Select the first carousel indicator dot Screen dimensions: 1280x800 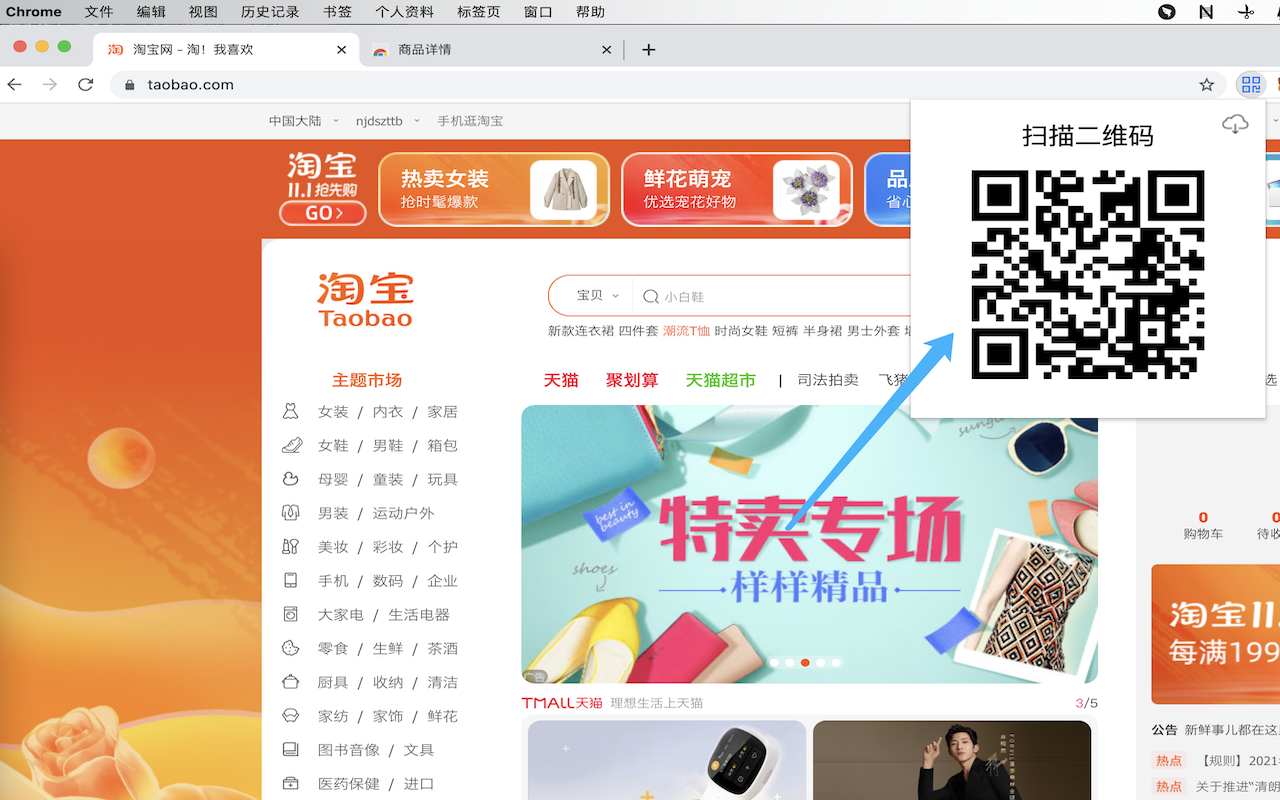pyautogui.click(x=774, y=662)
